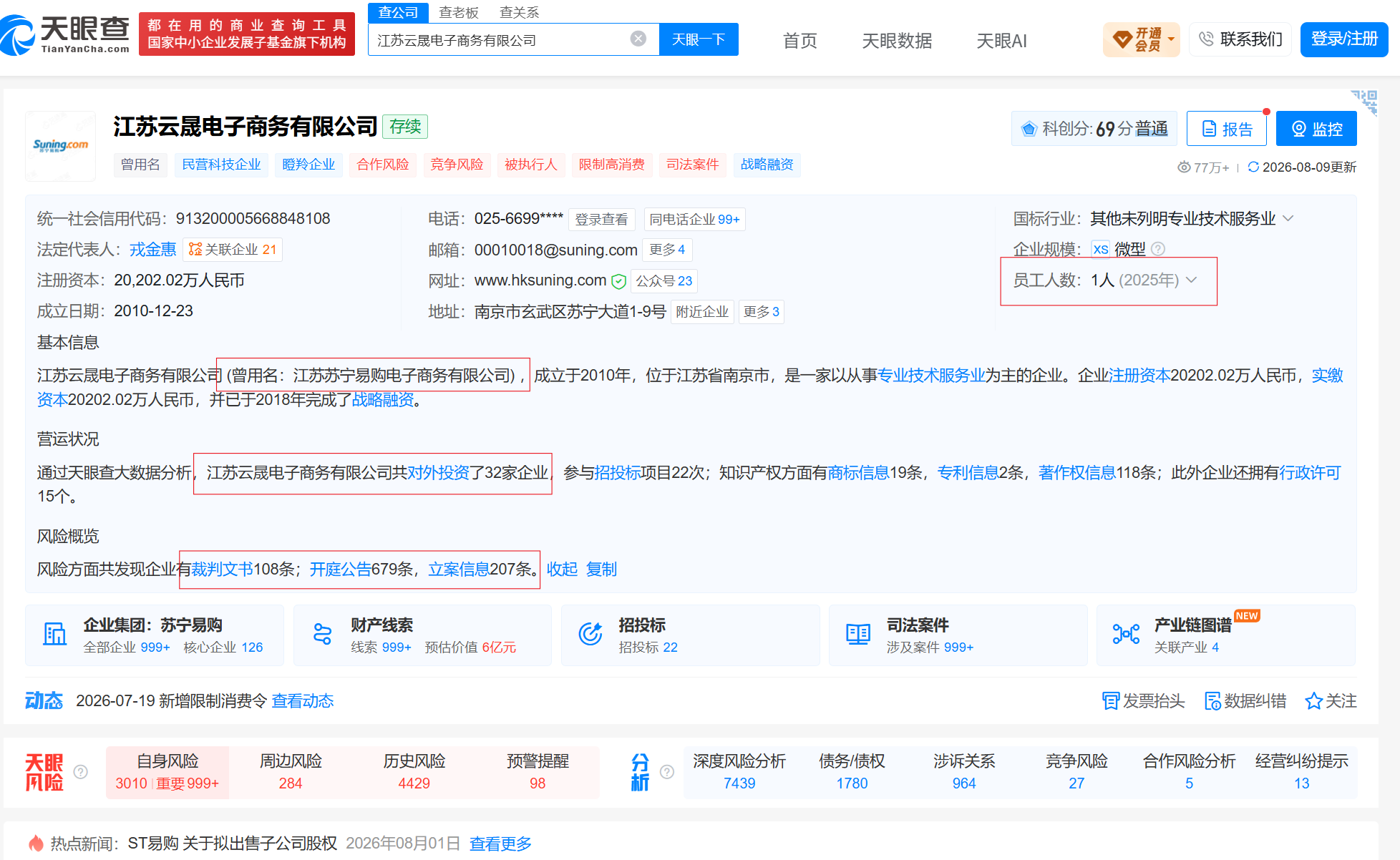Click the 曾用名 tag
The height and width of the screenshot is (860, 1400).
(x=140, y=165)
